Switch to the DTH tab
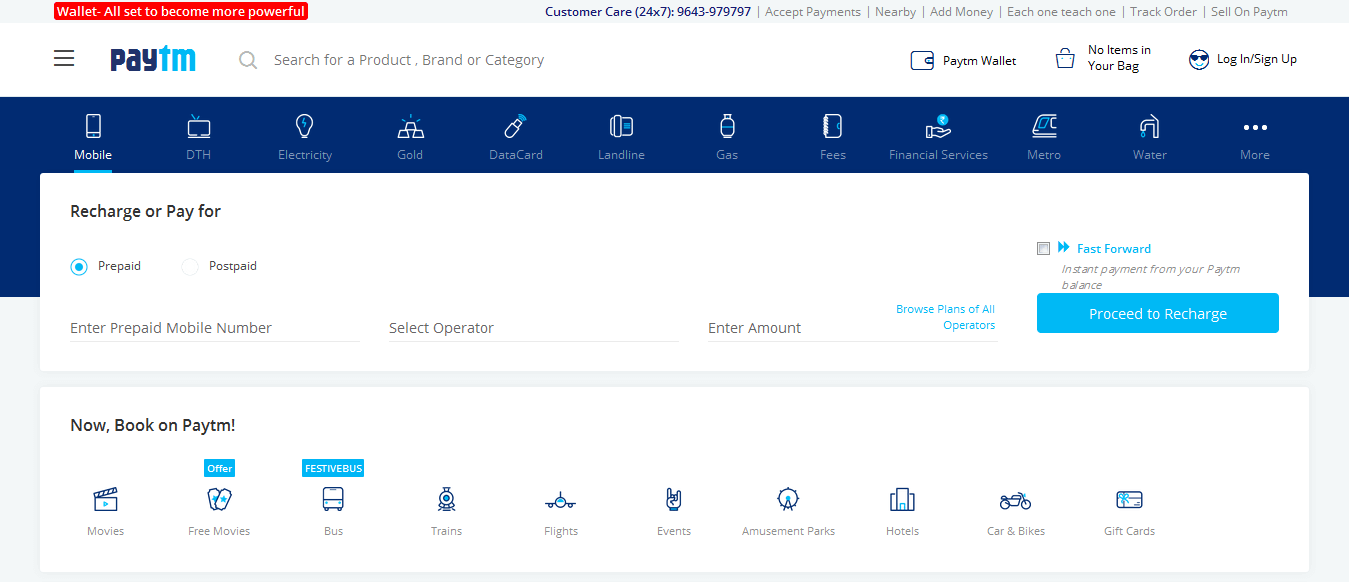Viewport: 1349px width, 582px height. (198, 138)
